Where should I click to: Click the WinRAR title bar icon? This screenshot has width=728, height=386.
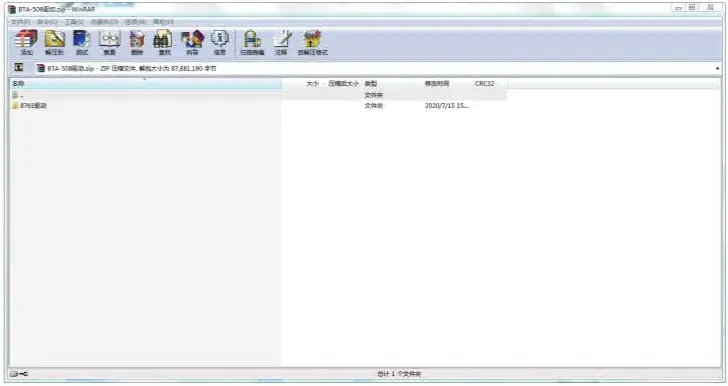pos(12,9)
